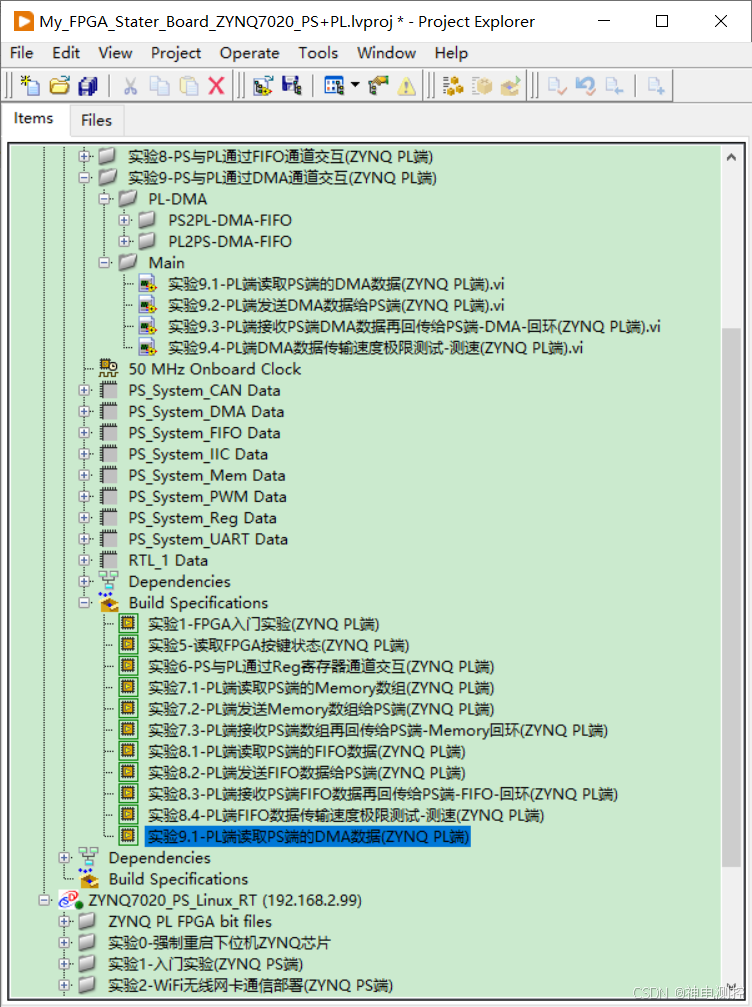This screenshot has height=1007, width=752.
Task: Click the Cut scissors icon
Action: 130,85
